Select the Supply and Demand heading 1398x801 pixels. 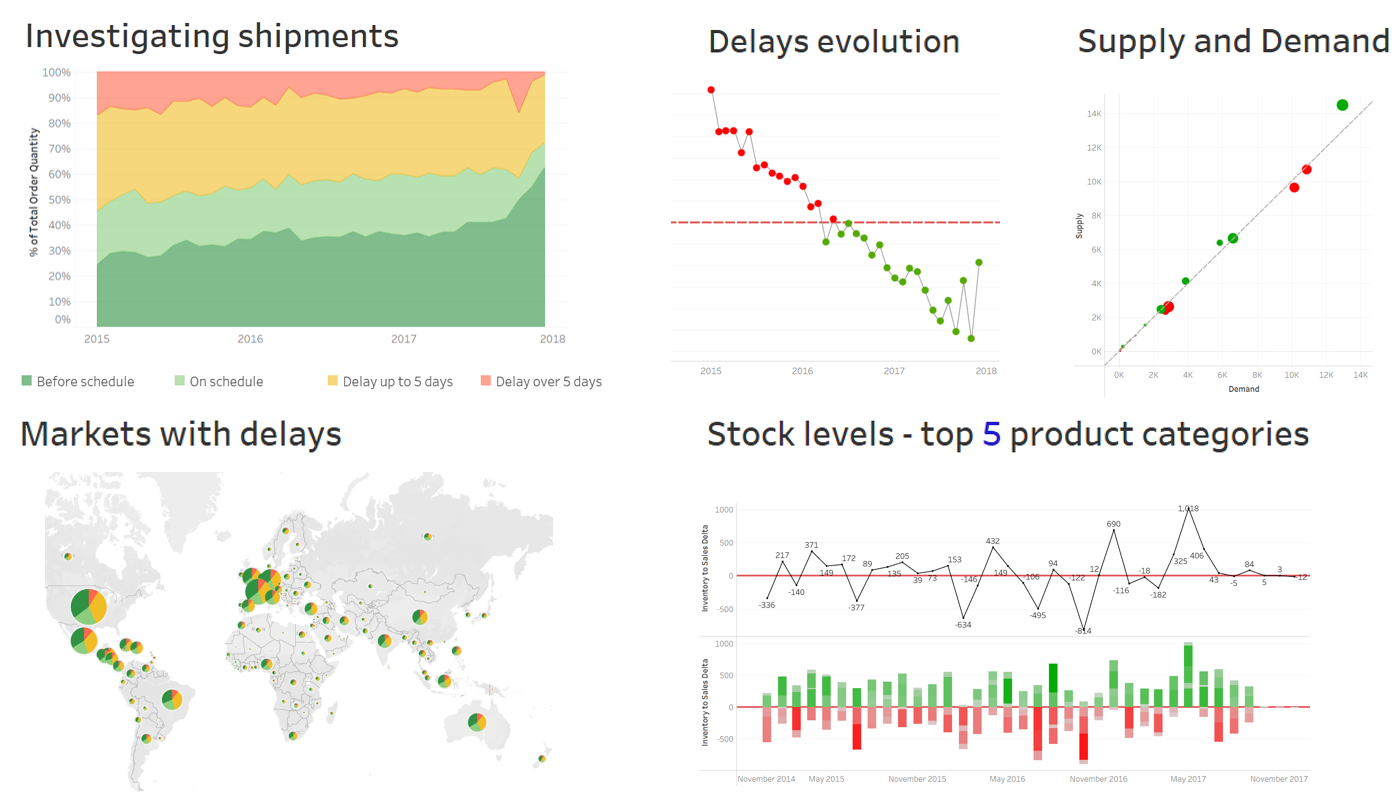(x=1234, y=41)
